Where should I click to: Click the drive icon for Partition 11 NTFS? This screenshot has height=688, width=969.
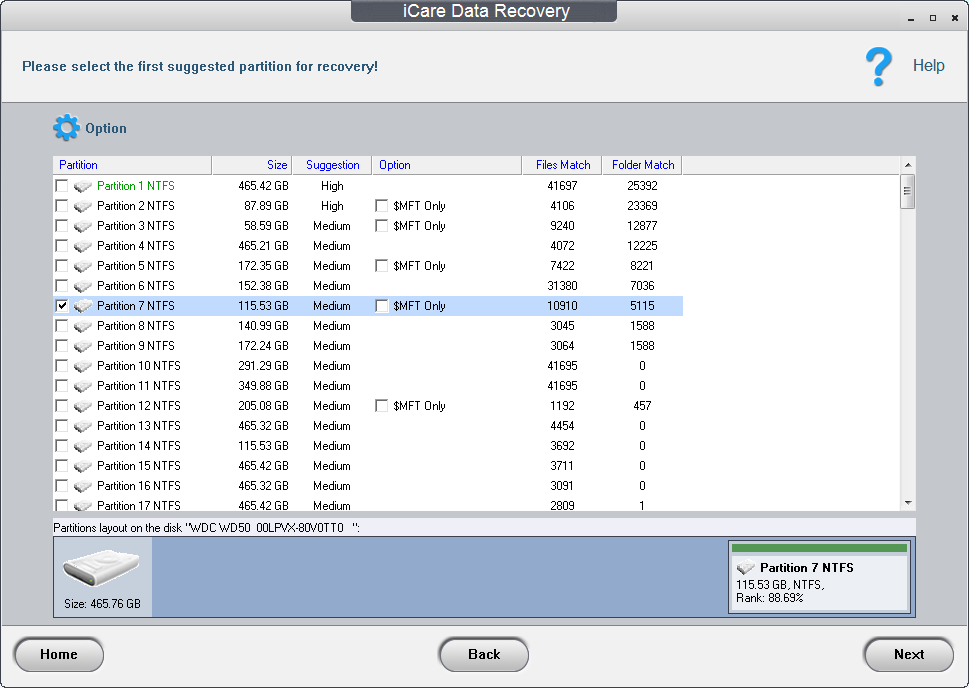pos(83,386)
